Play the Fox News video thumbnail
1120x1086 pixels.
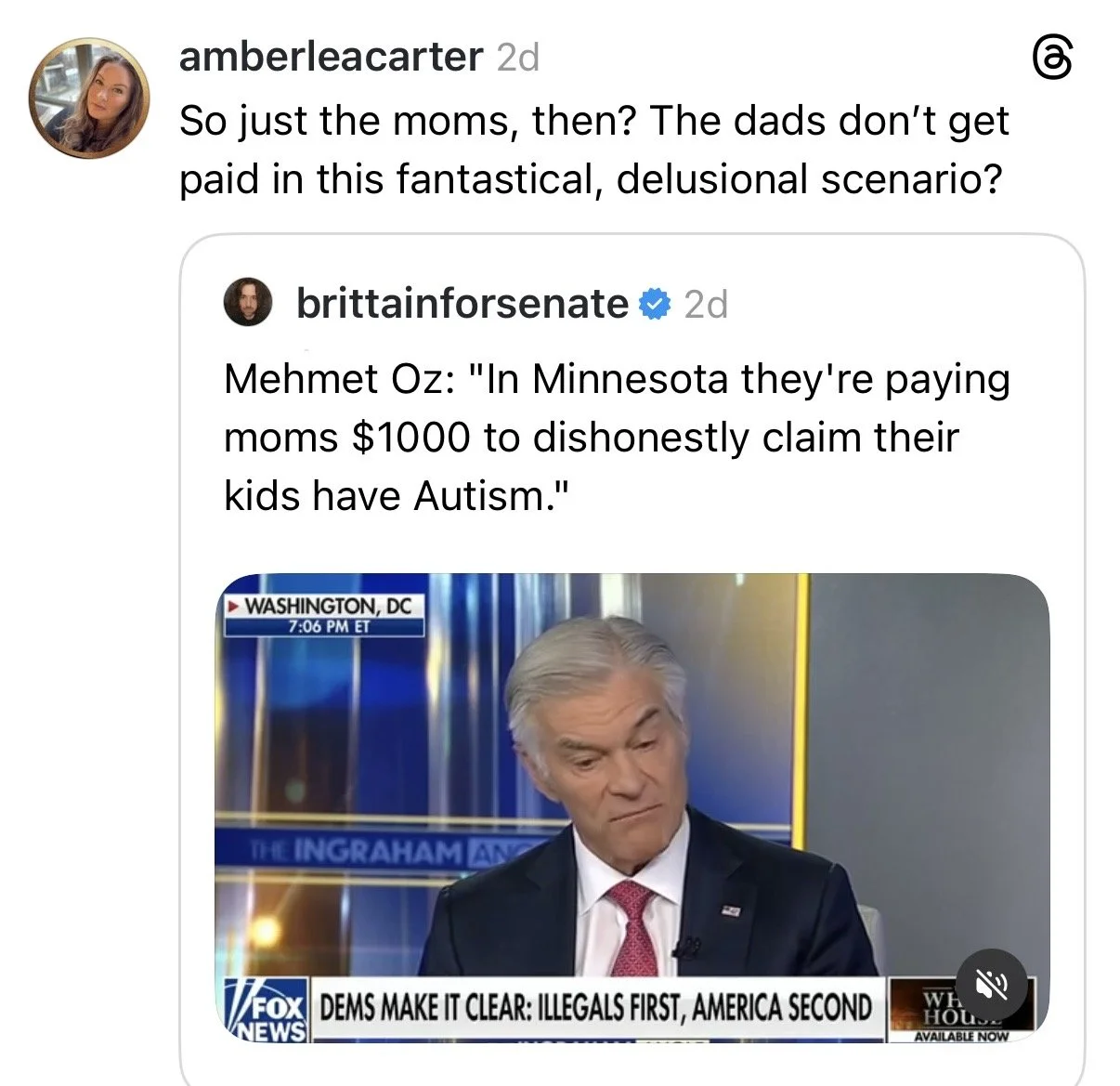click(632, 807)
